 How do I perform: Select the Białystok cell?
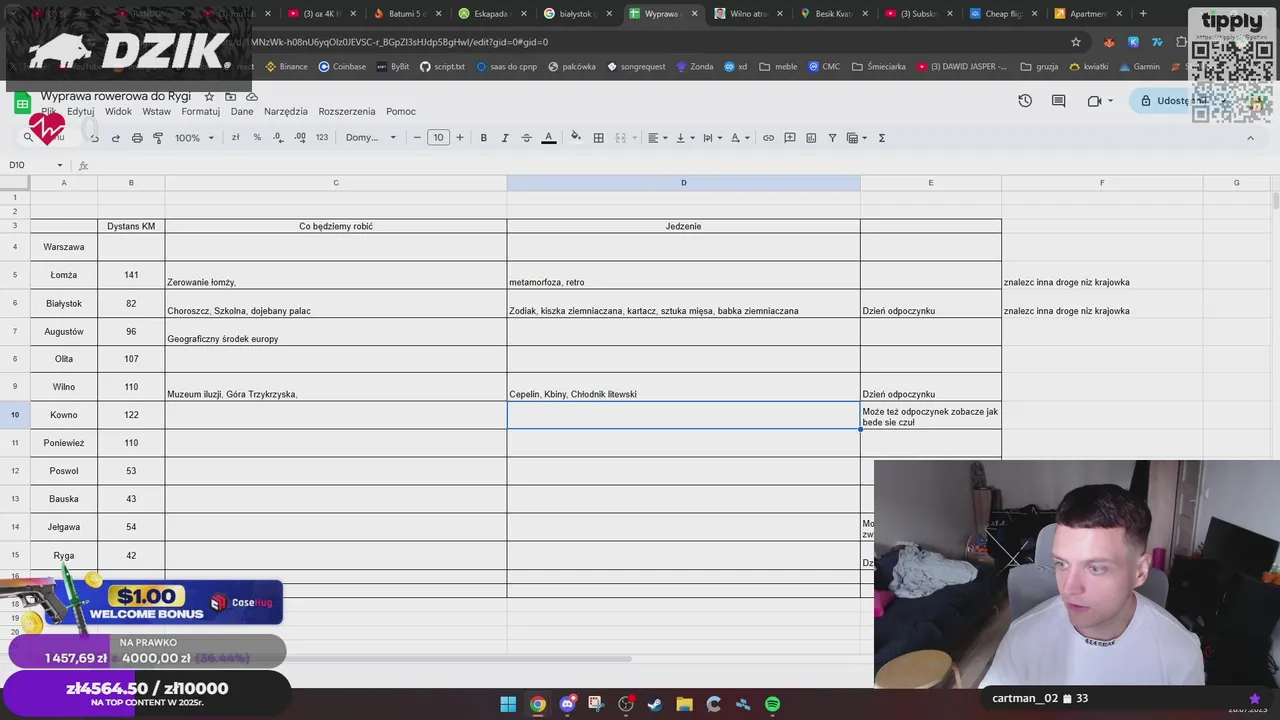[64, 303]
